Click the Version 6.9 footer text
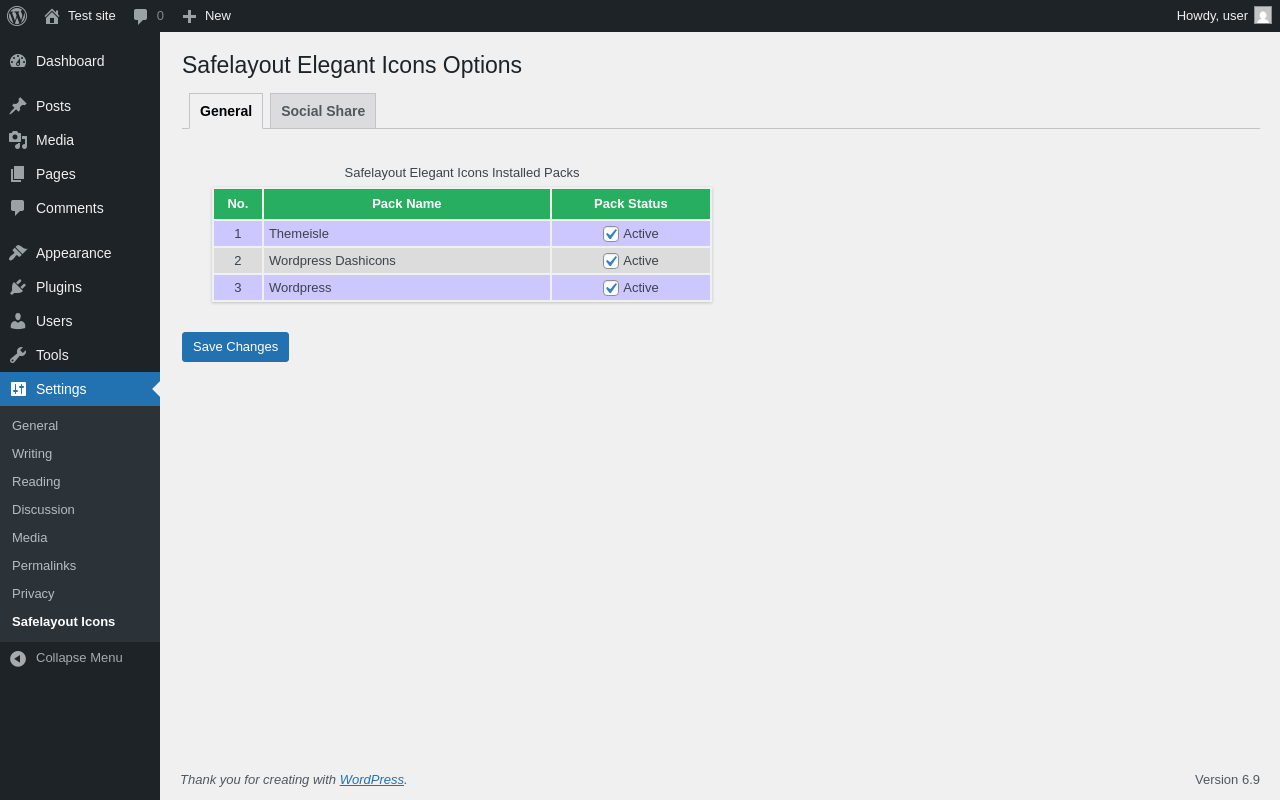The image size is (1280, 800). (1227, 780)
